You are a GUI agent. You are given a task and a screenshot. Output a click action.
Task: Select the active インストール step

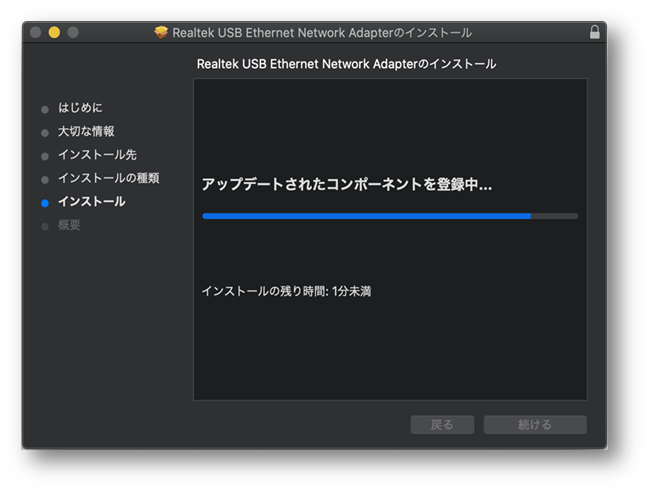[91, 202]
